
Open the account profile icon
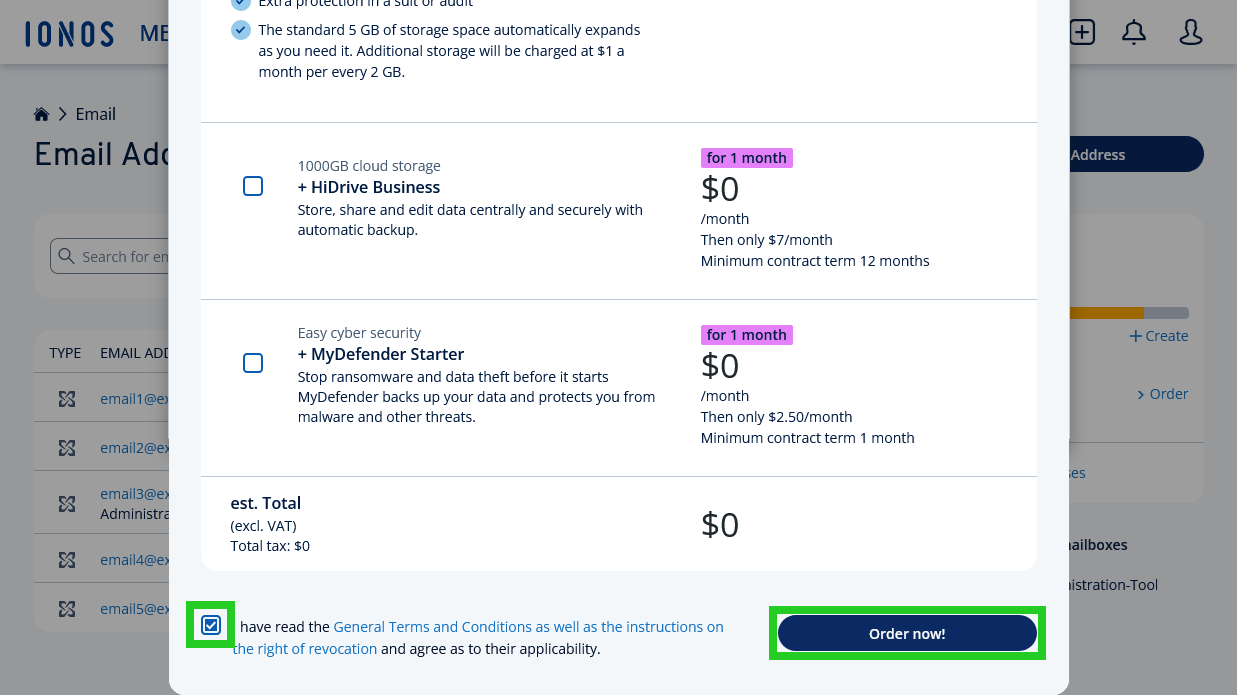click(x=1190, y=32)
